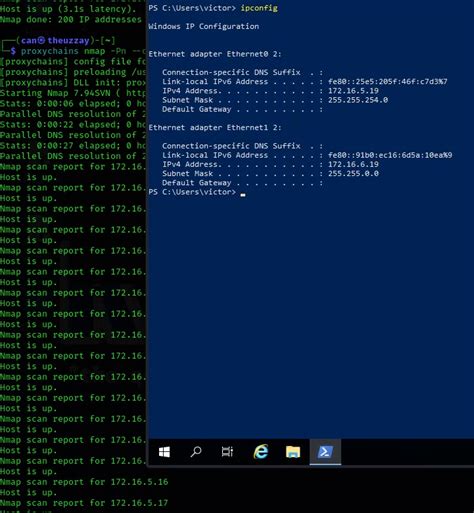The width and height of the screenshot is (474, 513).
Task: Click the ipconfig command text
Action: pos(259,8)
